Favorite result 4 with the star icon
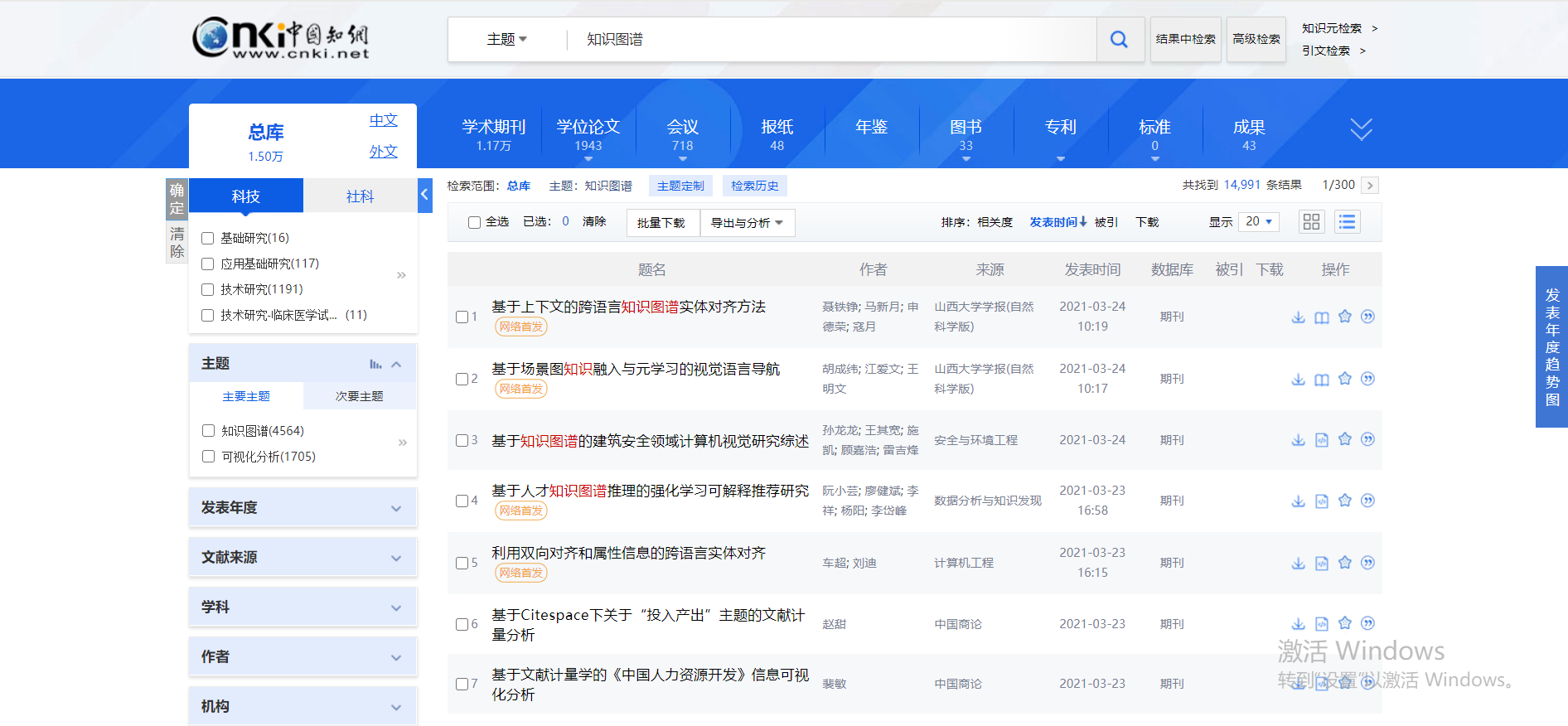 click(x=1345, y=501)
